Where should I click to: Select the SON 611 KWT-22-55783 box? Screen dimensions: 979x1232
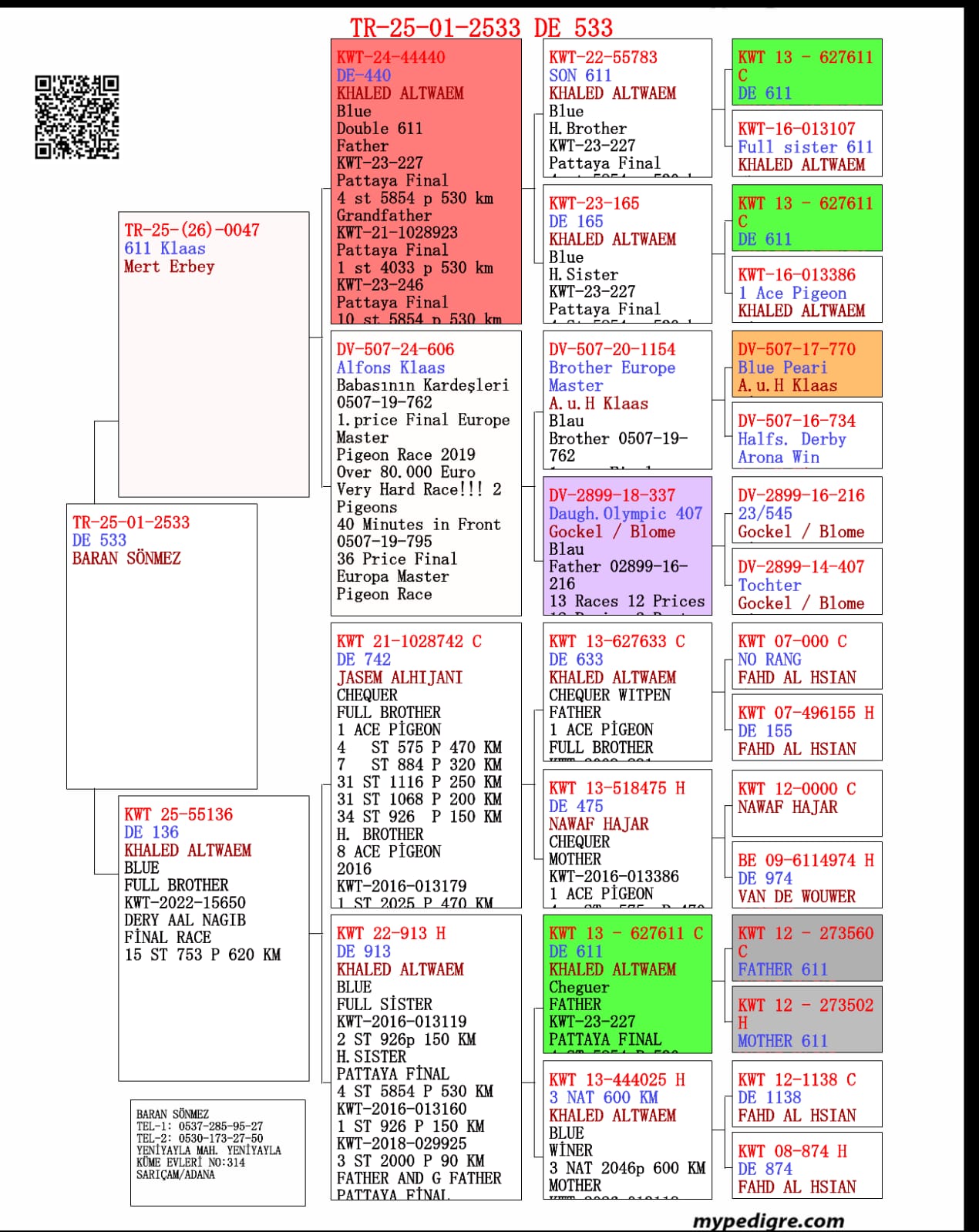[627, 108]
